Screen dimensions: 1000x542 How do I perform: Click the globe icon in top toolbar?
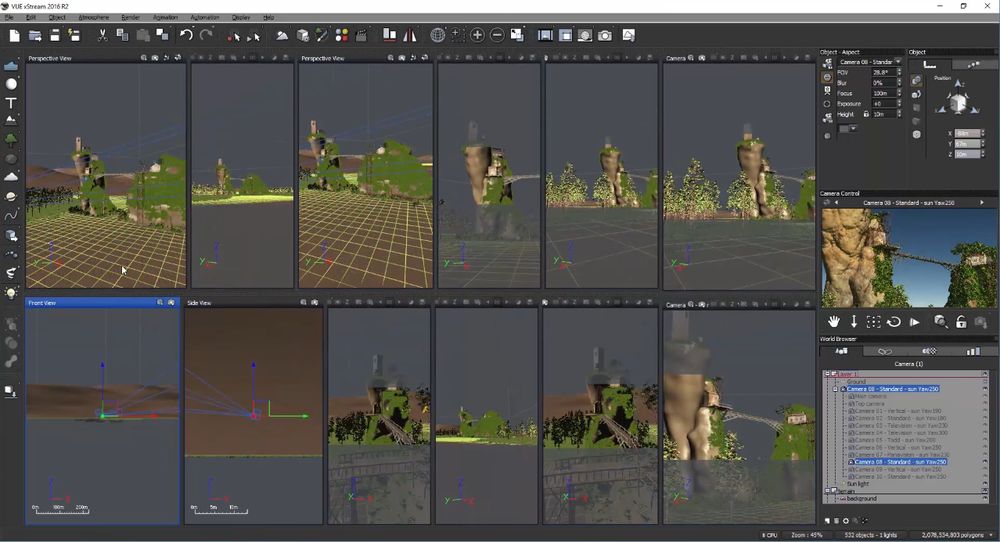coord(437,35)
